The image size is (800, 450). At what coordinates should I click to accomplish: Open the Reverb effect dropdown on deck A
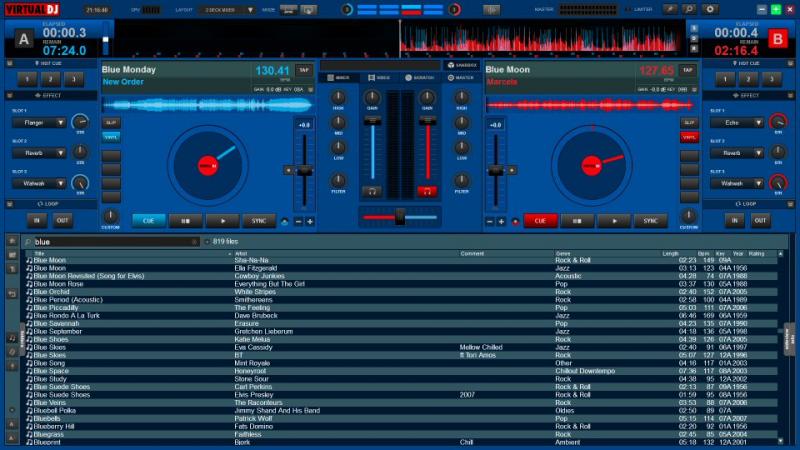39,153
